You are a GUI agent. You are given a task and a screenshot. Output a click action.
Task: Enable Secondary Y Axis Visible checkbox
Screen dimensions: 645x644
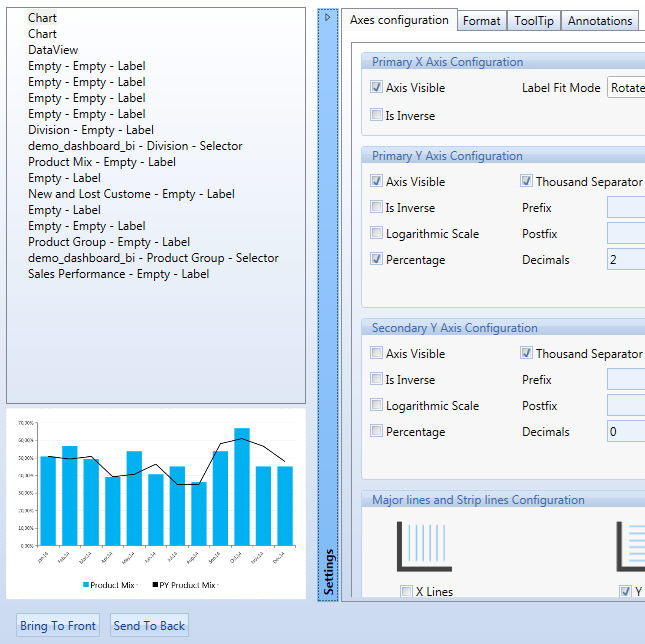376,353
